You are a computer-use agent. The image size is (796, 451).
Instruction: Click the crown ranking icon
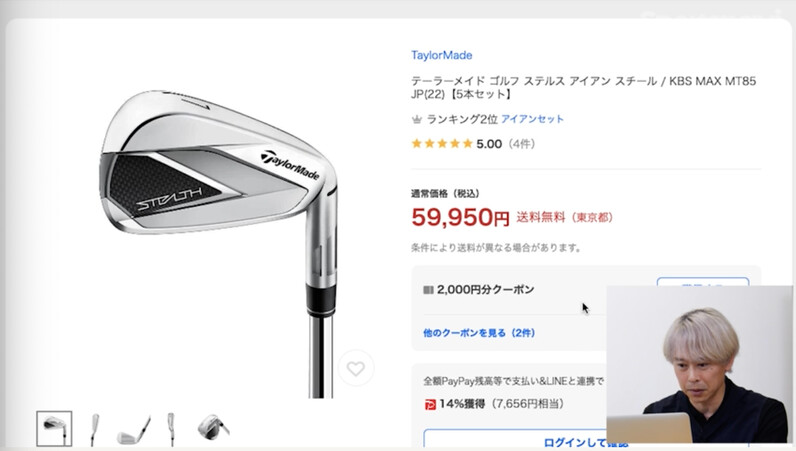[x=417, y=119]
